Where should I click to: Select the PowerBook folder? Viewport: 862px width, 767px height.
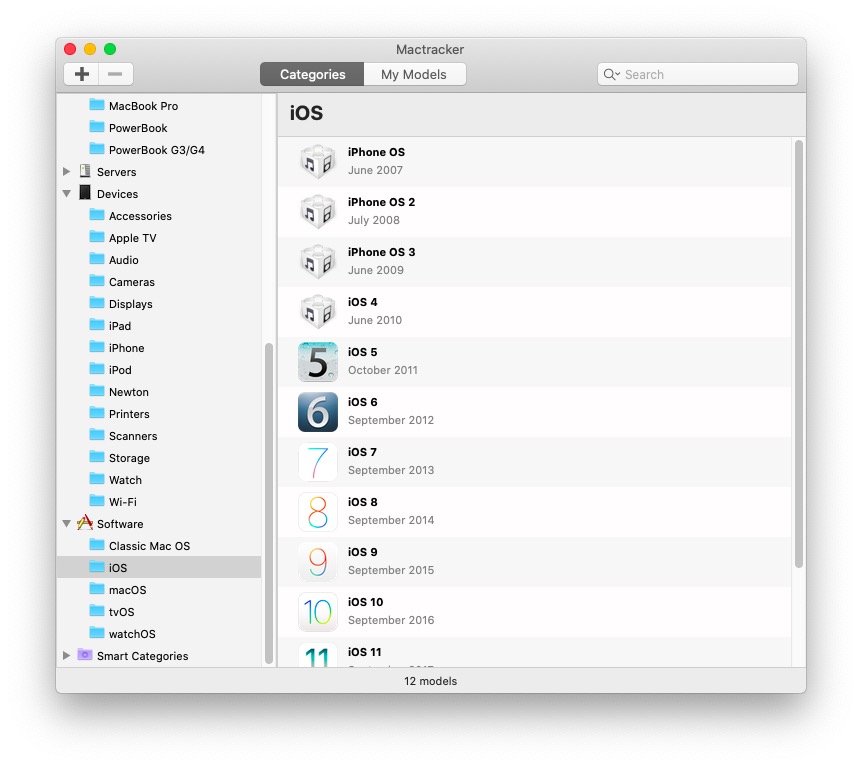[x=158, y=128]
